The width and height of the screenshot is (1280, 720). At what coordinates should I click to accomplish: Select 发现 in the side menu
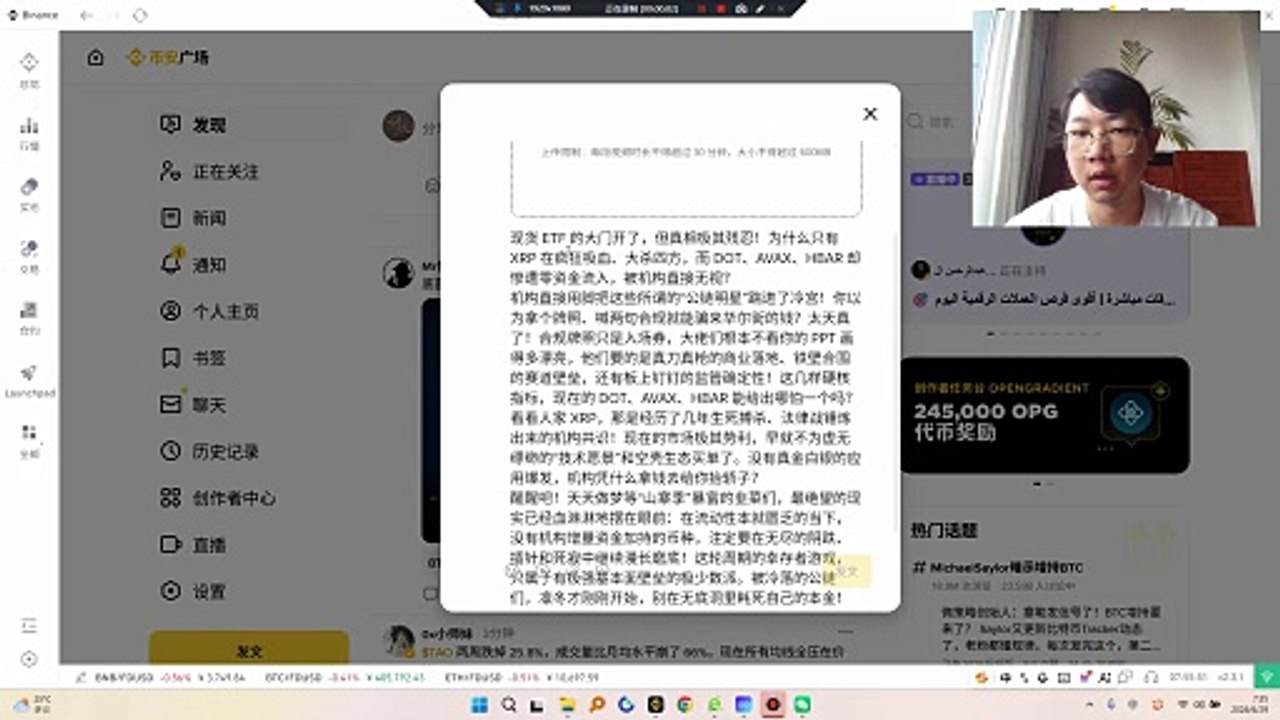[x=250, y=125]
